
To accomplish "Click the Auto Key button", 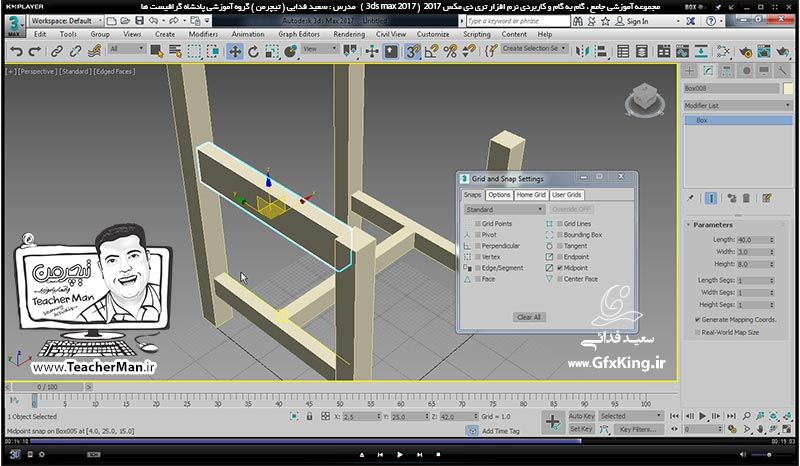I will 581,416.
